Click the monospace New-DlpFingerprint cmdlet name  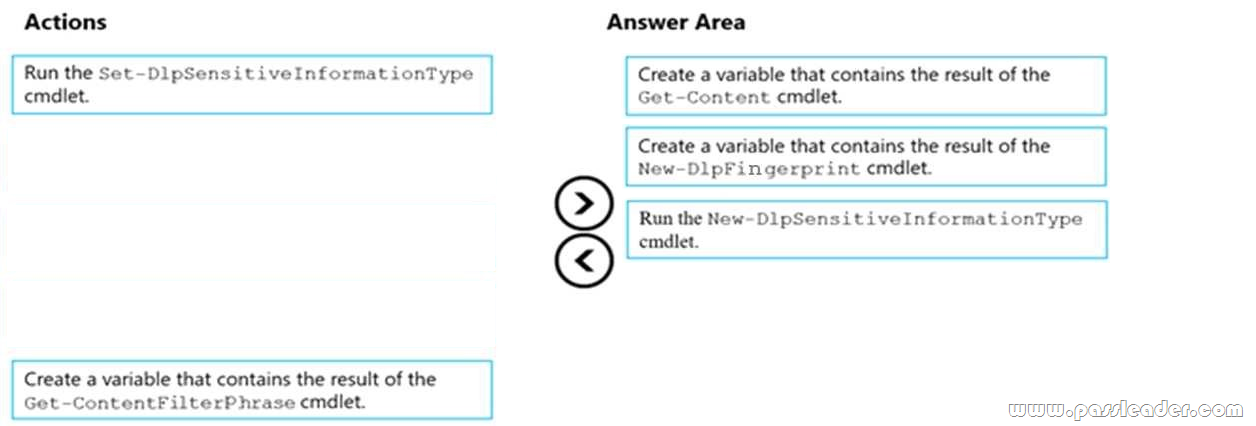coord(750,169)
